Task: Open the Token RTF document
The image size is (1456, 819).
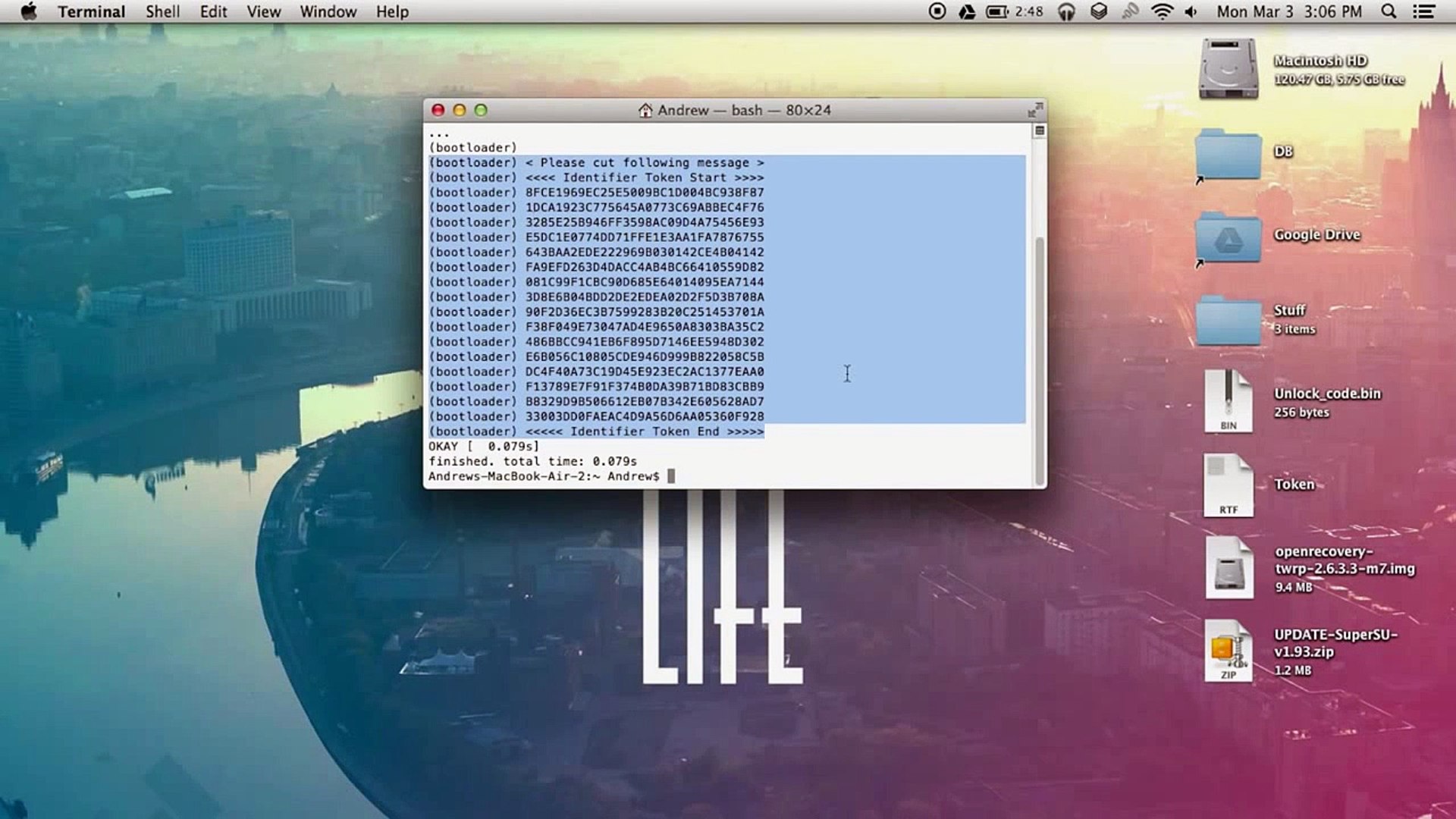Action: 1228,485
